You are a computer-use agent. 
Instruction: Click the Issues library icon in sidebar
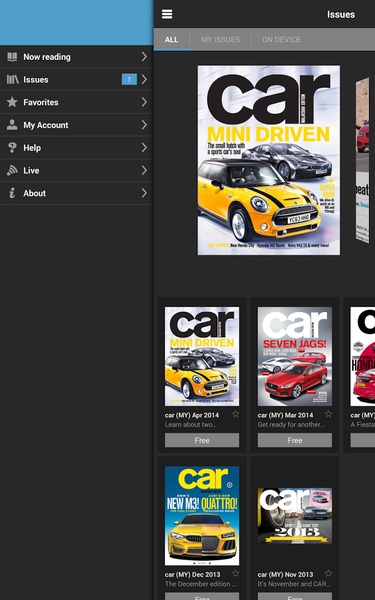12,80
